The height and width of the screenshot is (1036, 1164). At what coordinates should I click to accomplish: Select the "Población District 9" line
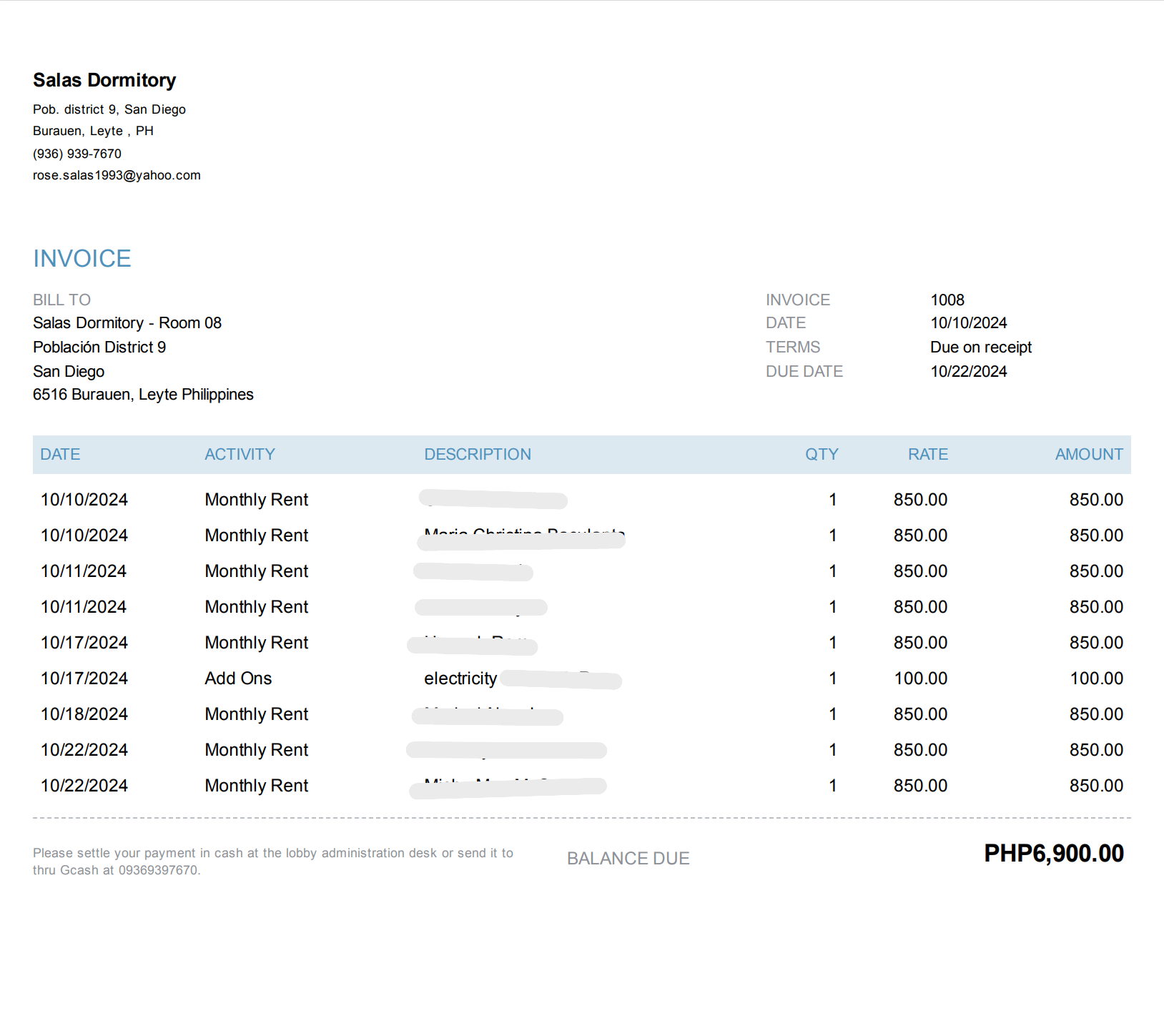(x=99, y=347)
